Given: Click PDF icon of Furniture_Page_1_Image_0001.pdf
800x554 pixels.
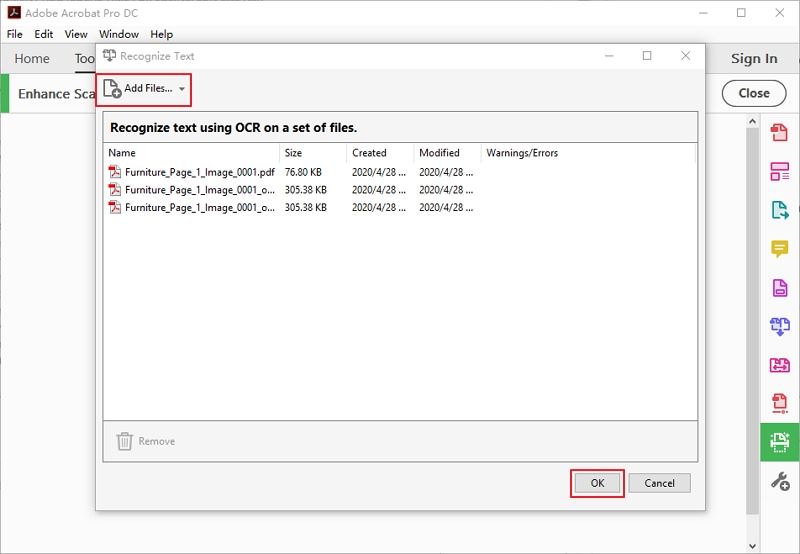Looking at the screenshot, I should tap(115, 172).
